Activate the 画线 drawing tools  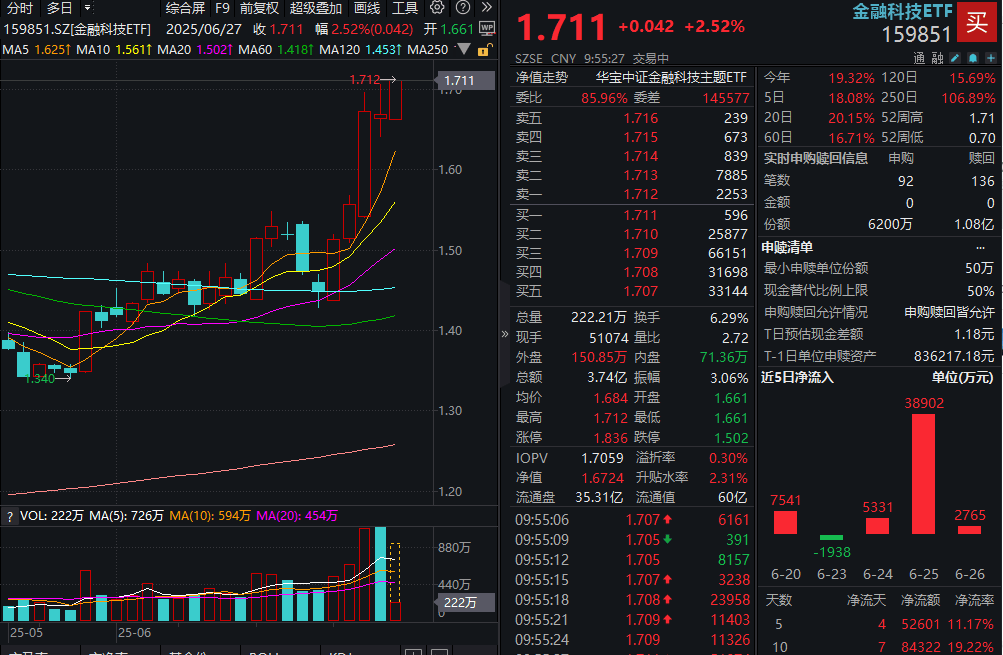[x=367, y=8]
